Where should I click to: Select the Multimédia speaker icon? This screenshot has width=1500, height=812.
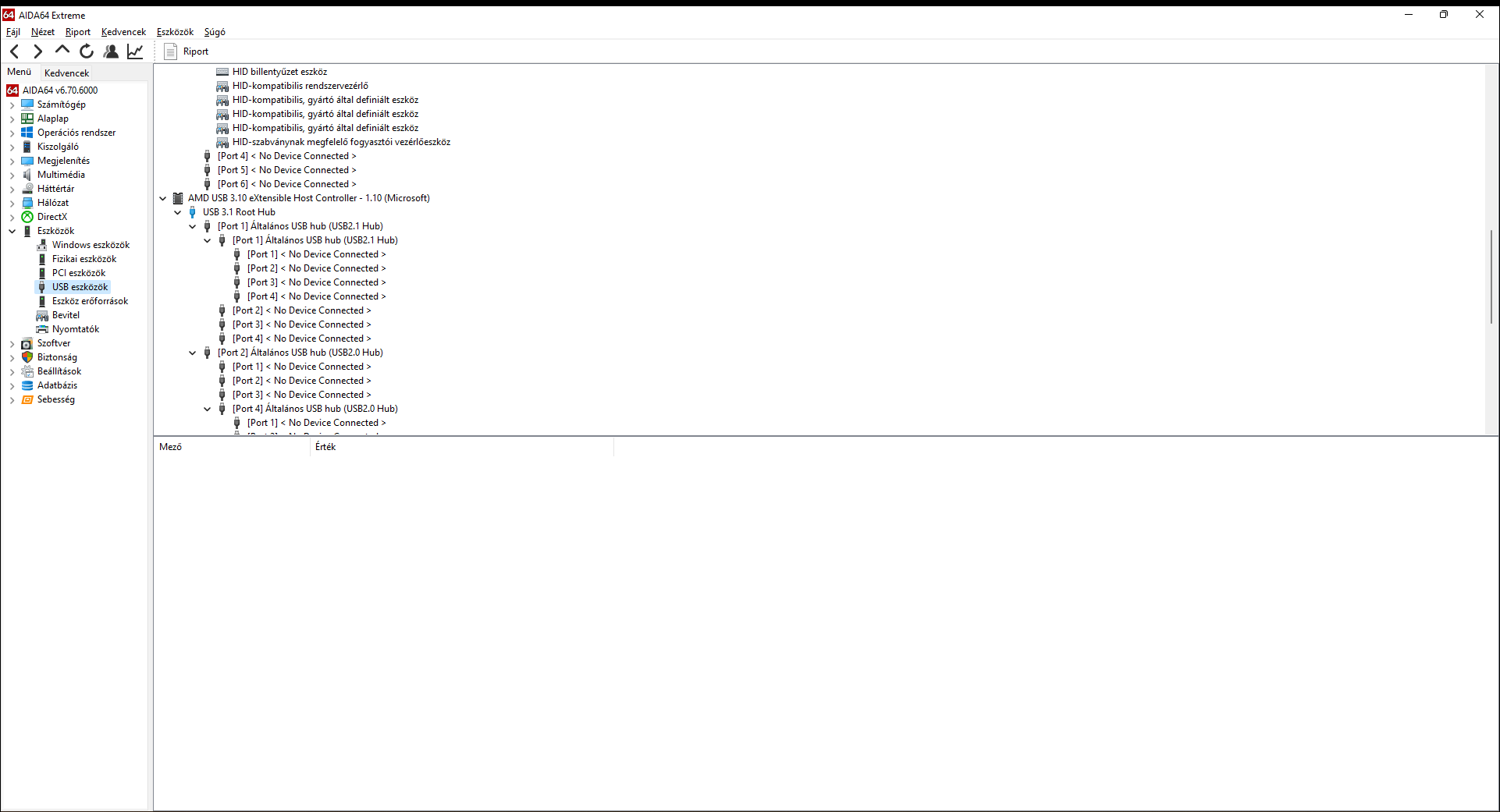tap(27, 175)
